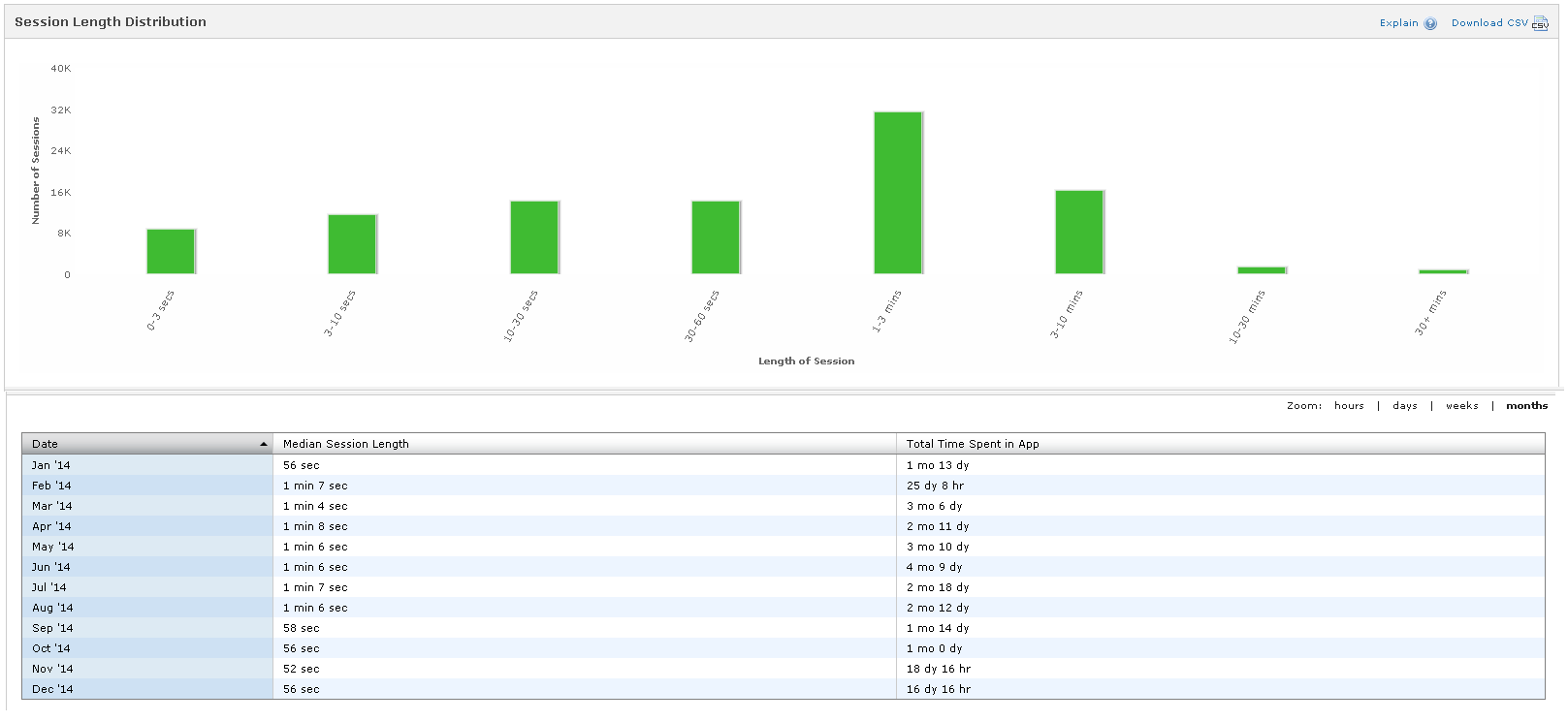Click the 1 min 8 sec value
The height and width of the screenshot is (722, 1568).
click(315, 526)
